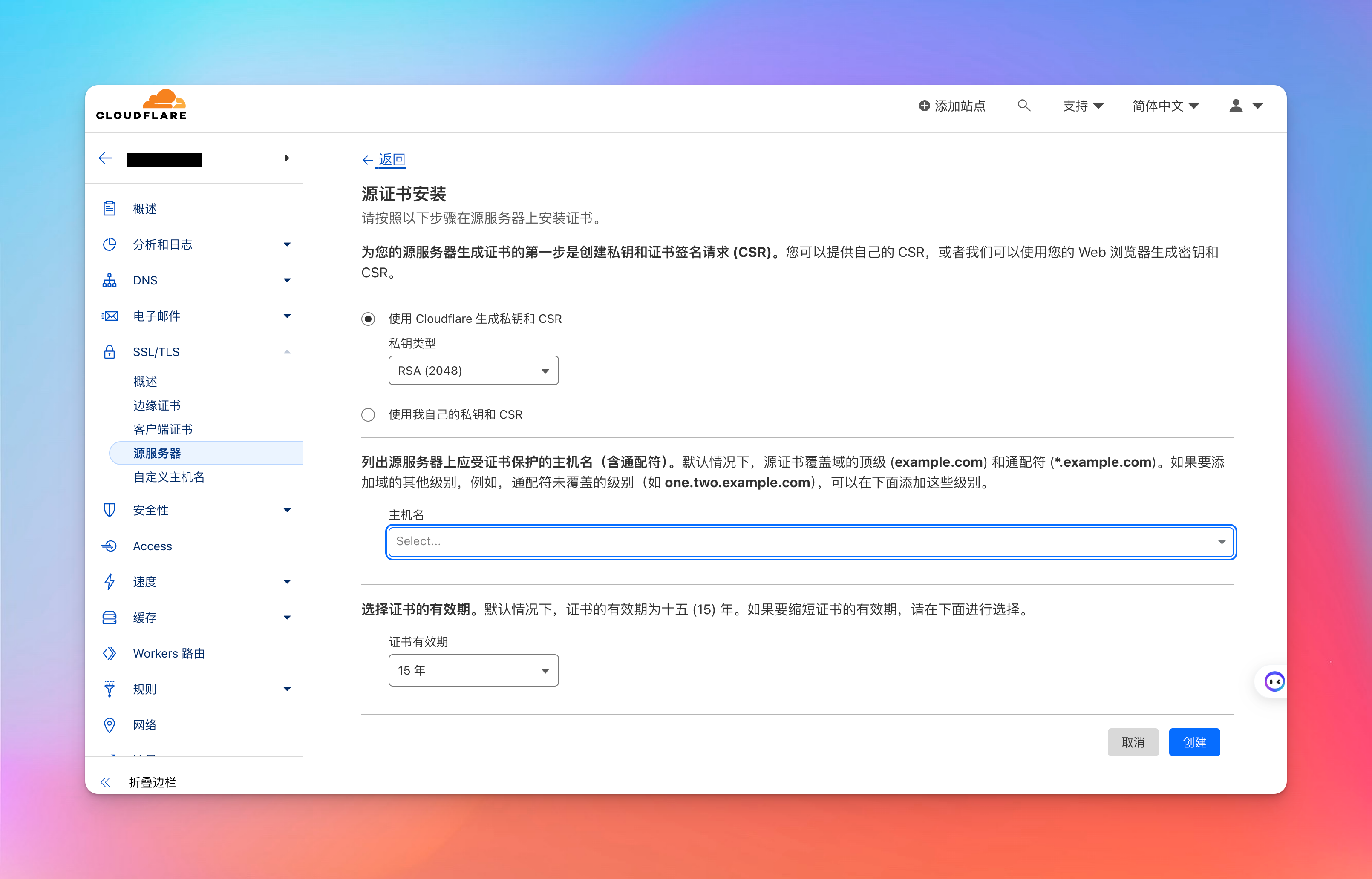Click the 规则 filter funnel icon
This screenshot has width=1372, height=879.
coord(109,688)
